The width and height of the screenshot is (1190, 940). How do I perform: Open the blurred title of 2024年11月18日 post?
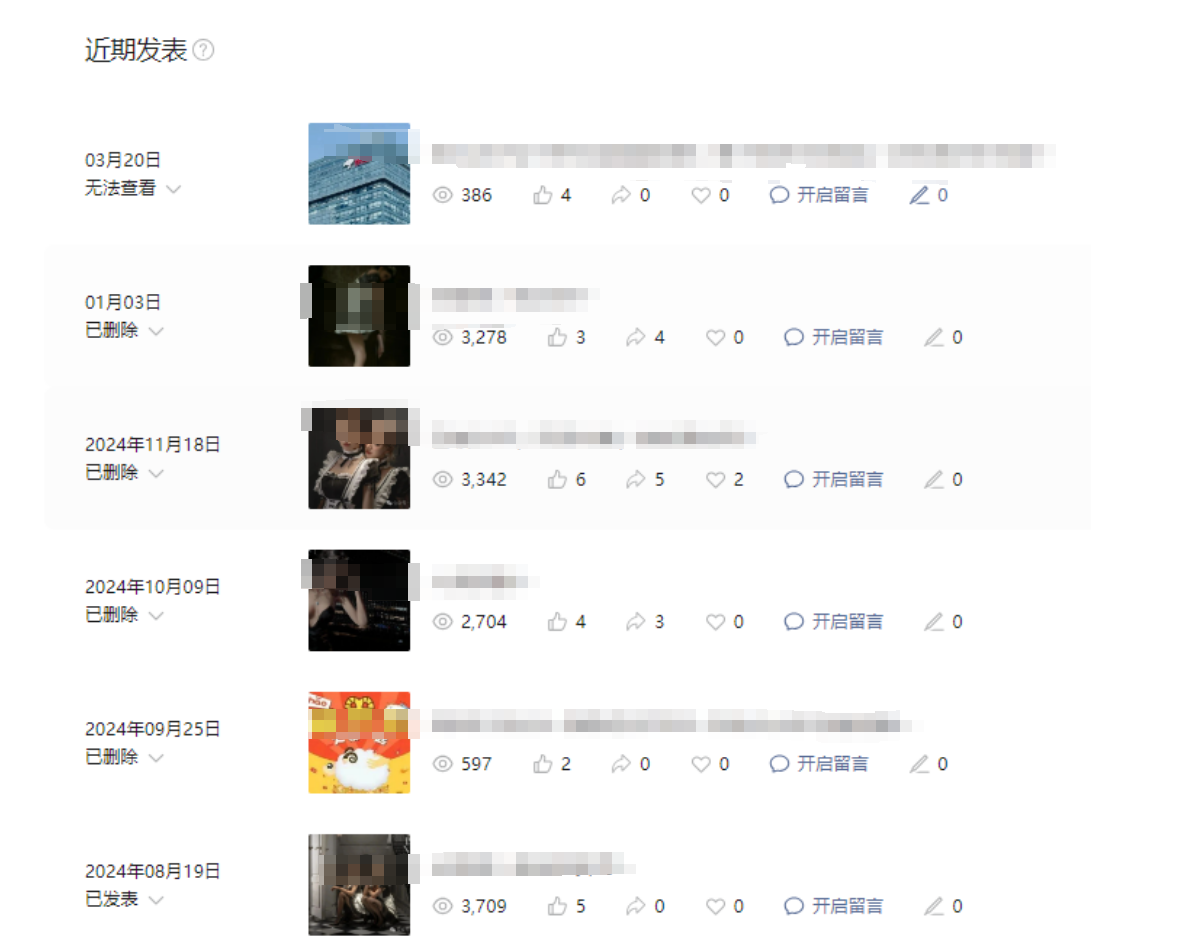pos(593,438)
